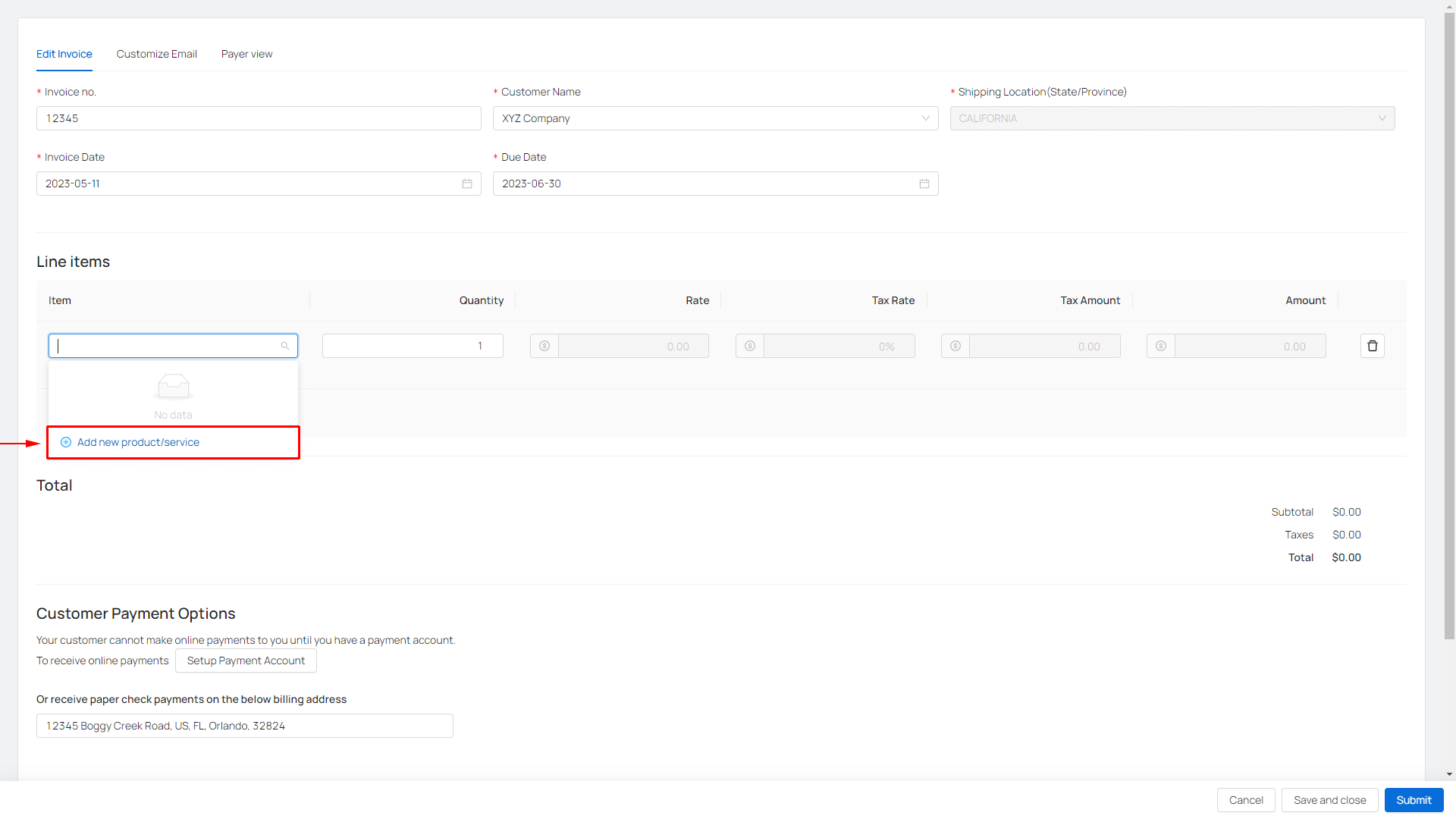Open Invoice Date calendar icon
1456x819 pixels.
click(467, 184)
